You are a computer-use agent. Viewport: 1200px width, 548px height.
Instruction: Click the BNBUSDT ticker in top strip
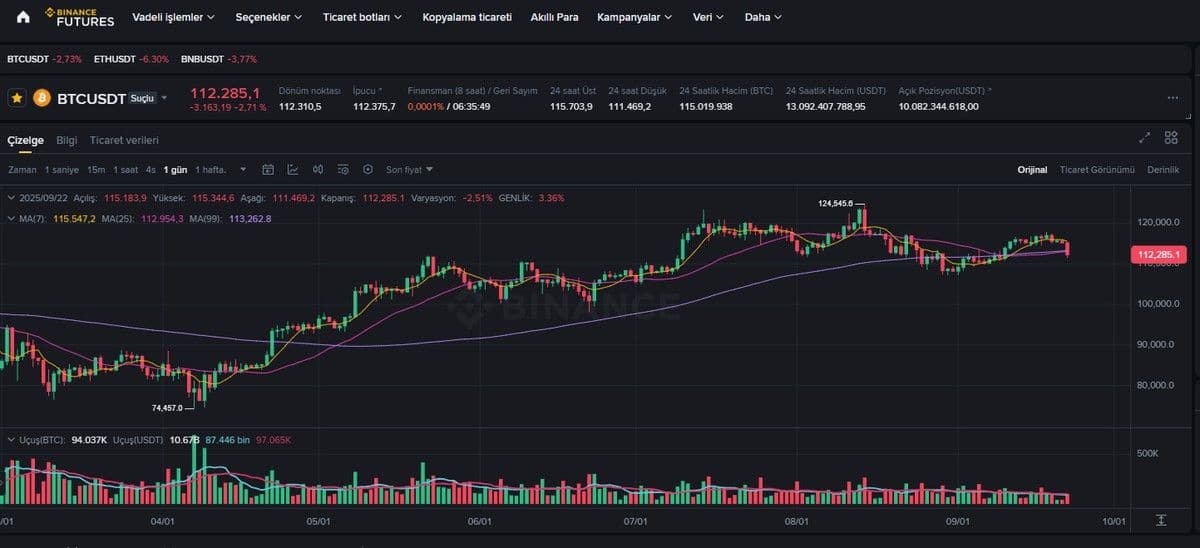(218, 59)
